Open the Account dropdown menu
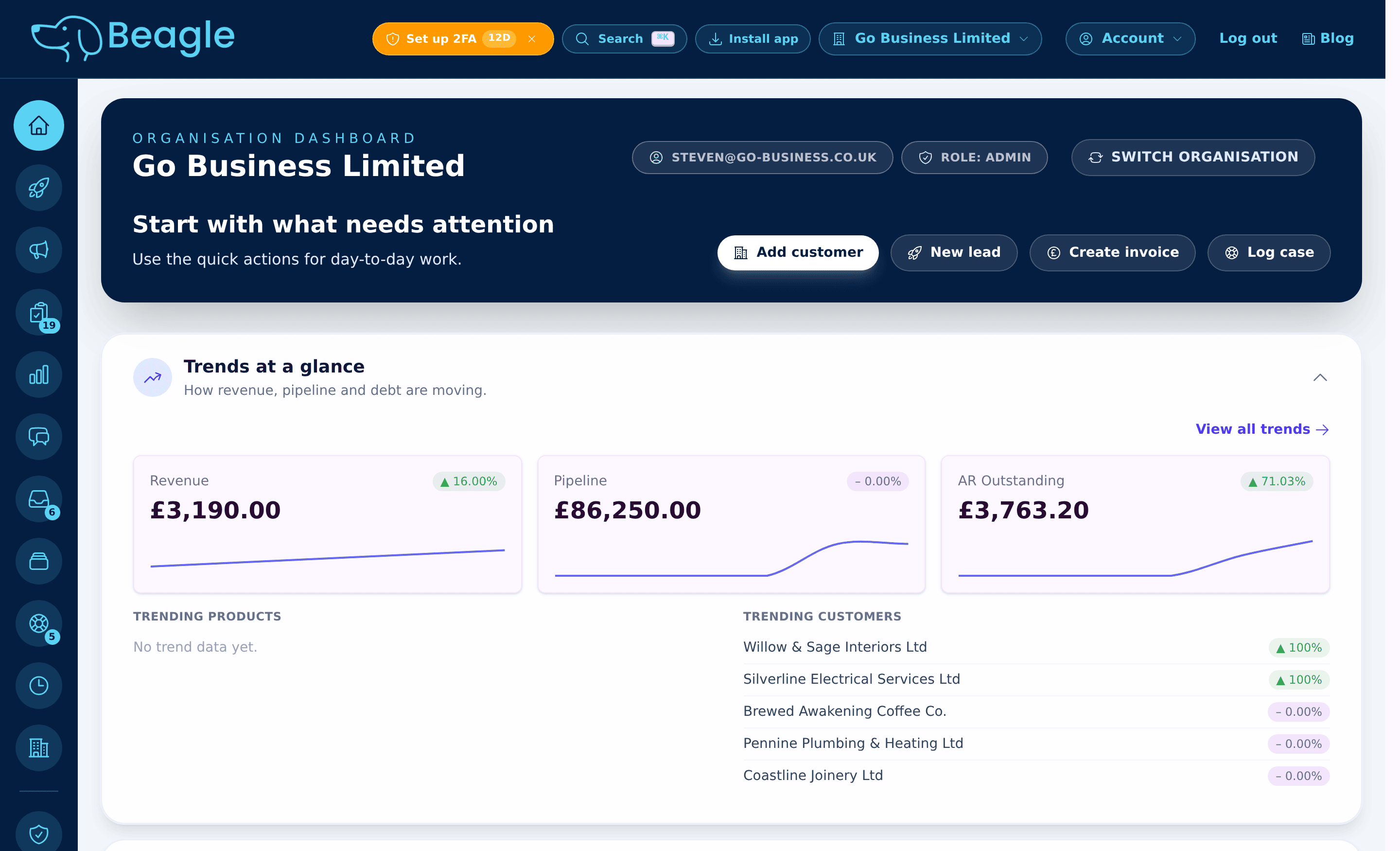1400x851 pixels. click(1131, 38)
